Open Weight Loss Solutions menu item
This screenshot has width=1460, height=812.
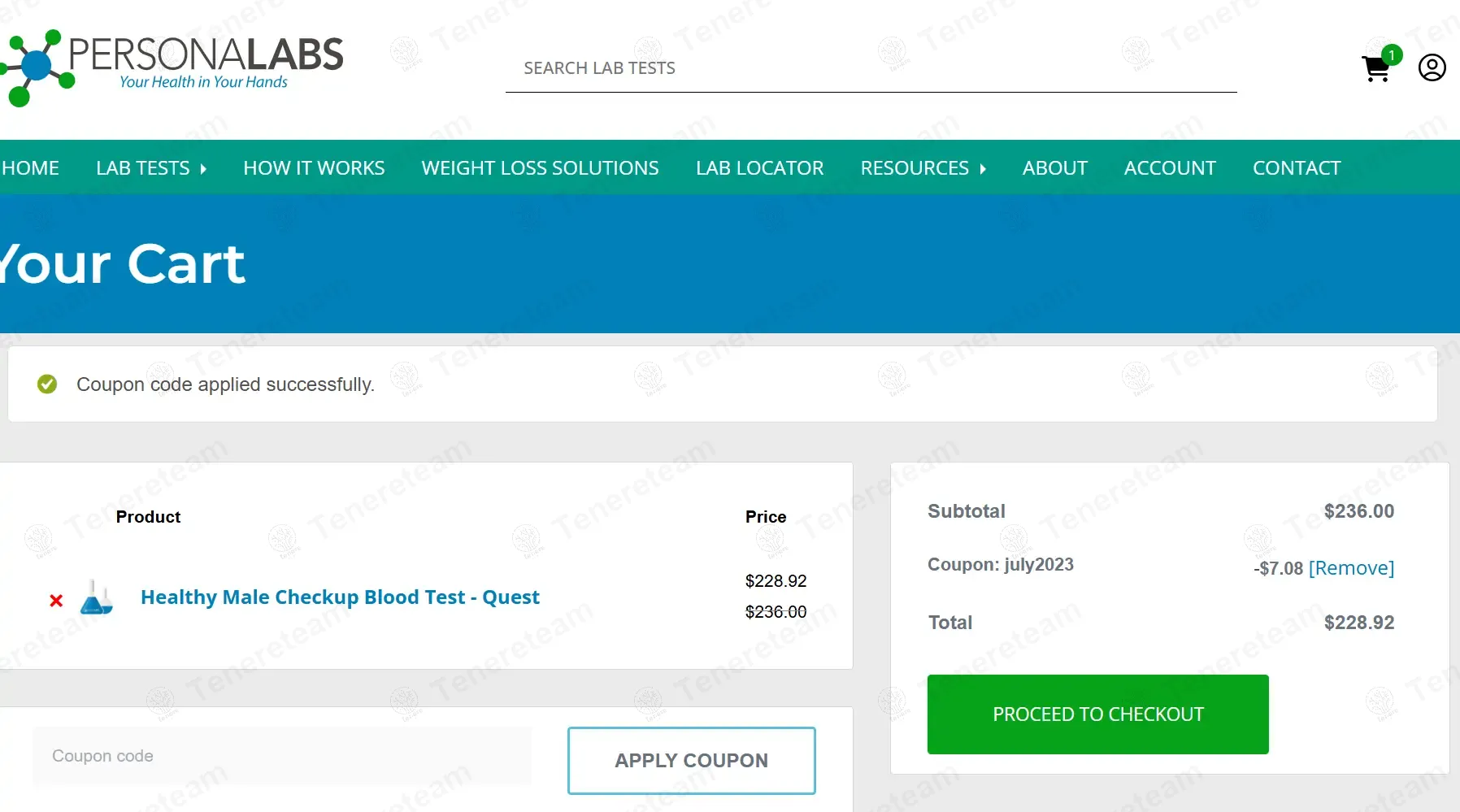[x=540, y=168]
